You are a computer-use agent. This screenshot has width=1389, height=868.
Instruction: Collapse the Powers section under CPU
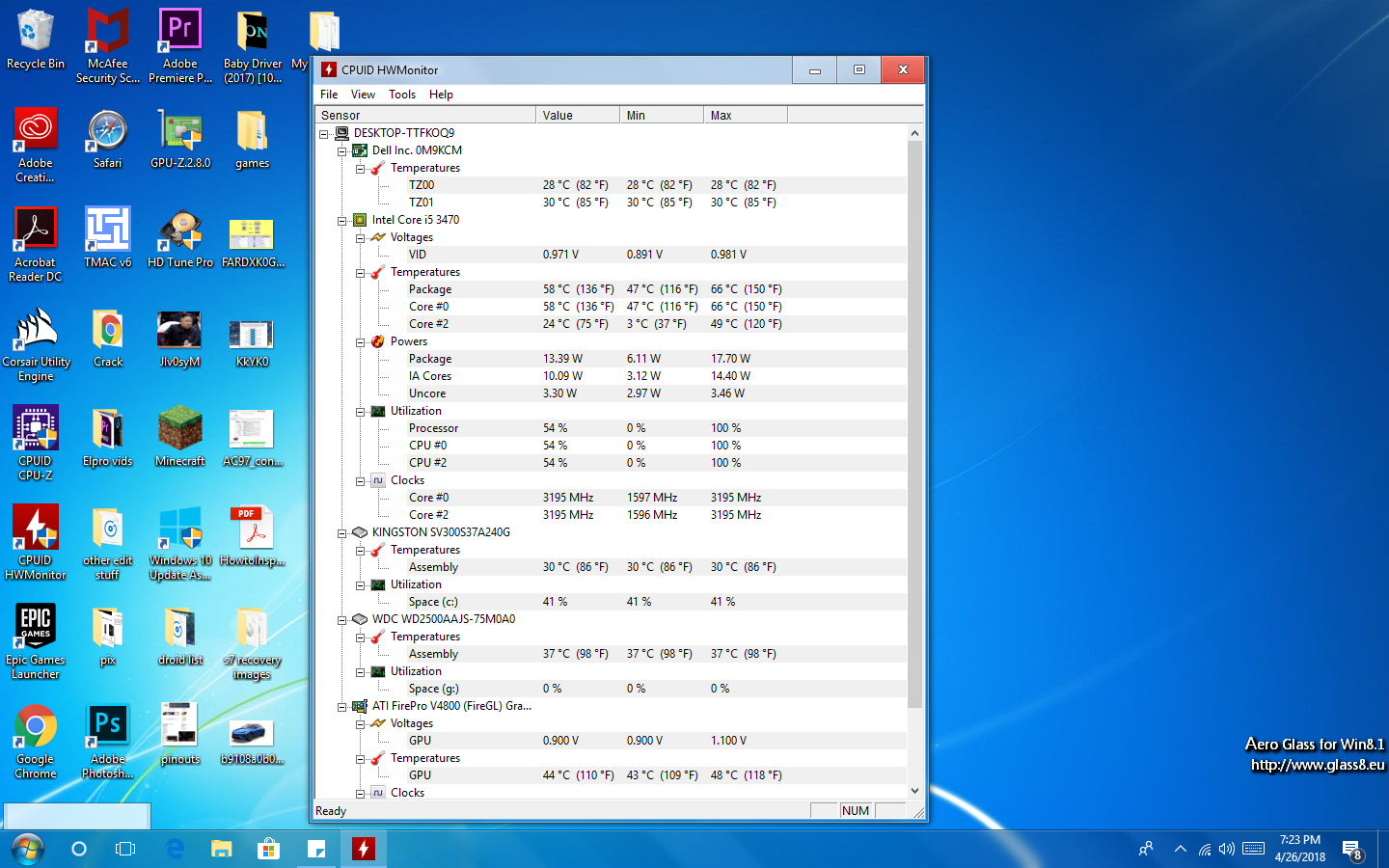[x=360, y=342]
